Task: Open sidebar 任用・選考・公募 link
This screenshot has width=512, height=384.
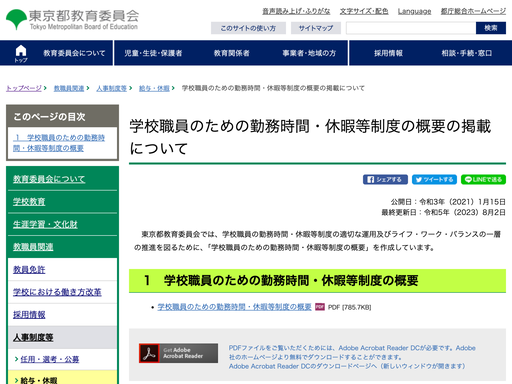Action: pos(50,359)
